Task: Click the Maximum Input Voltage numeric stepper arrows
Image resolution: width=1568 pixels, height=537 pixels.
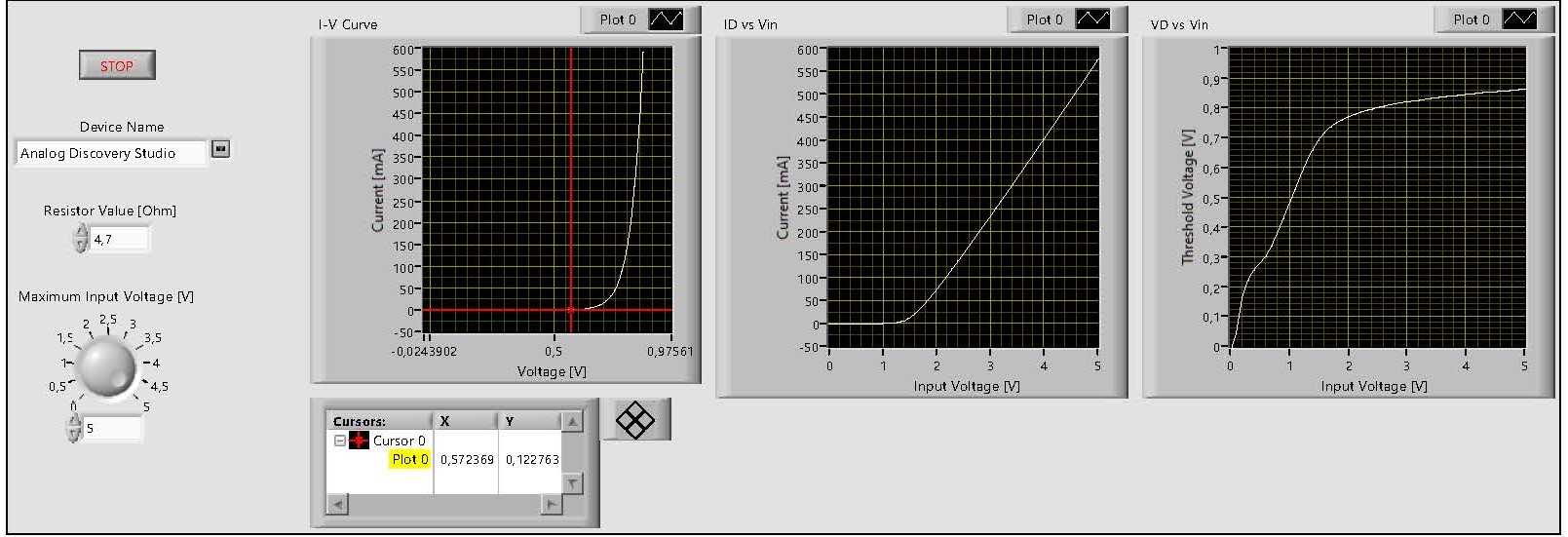Action: [74, 428]
